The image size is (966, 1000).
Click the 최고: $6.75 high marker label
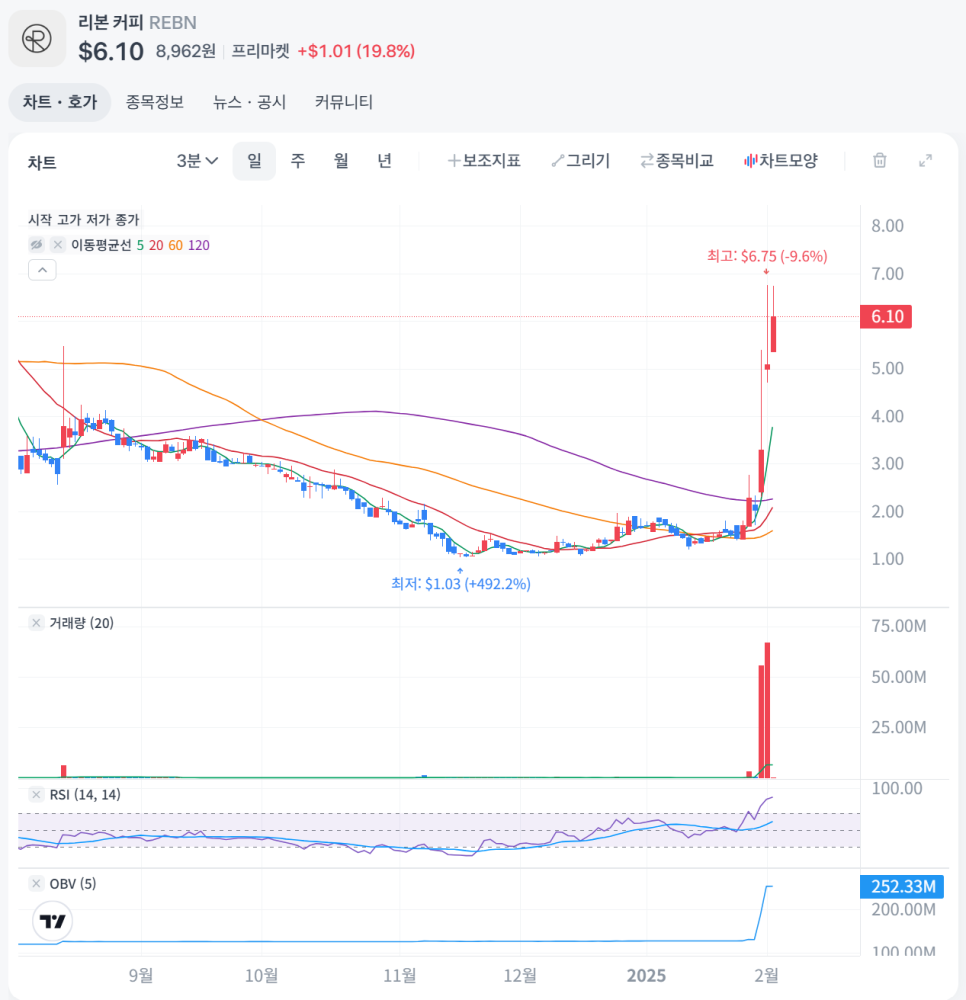click(x=767, y=256)
